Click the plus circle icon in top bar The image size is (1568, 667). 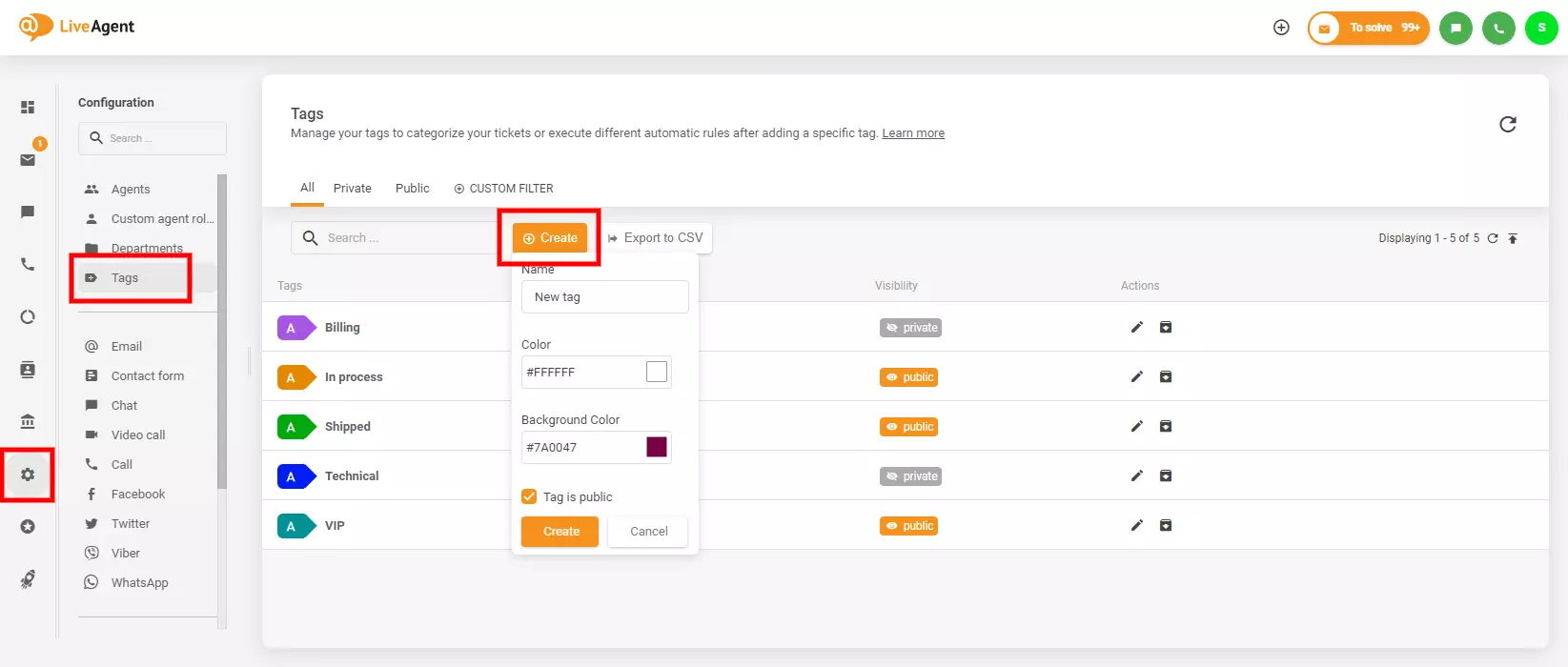click(1281, 28)
